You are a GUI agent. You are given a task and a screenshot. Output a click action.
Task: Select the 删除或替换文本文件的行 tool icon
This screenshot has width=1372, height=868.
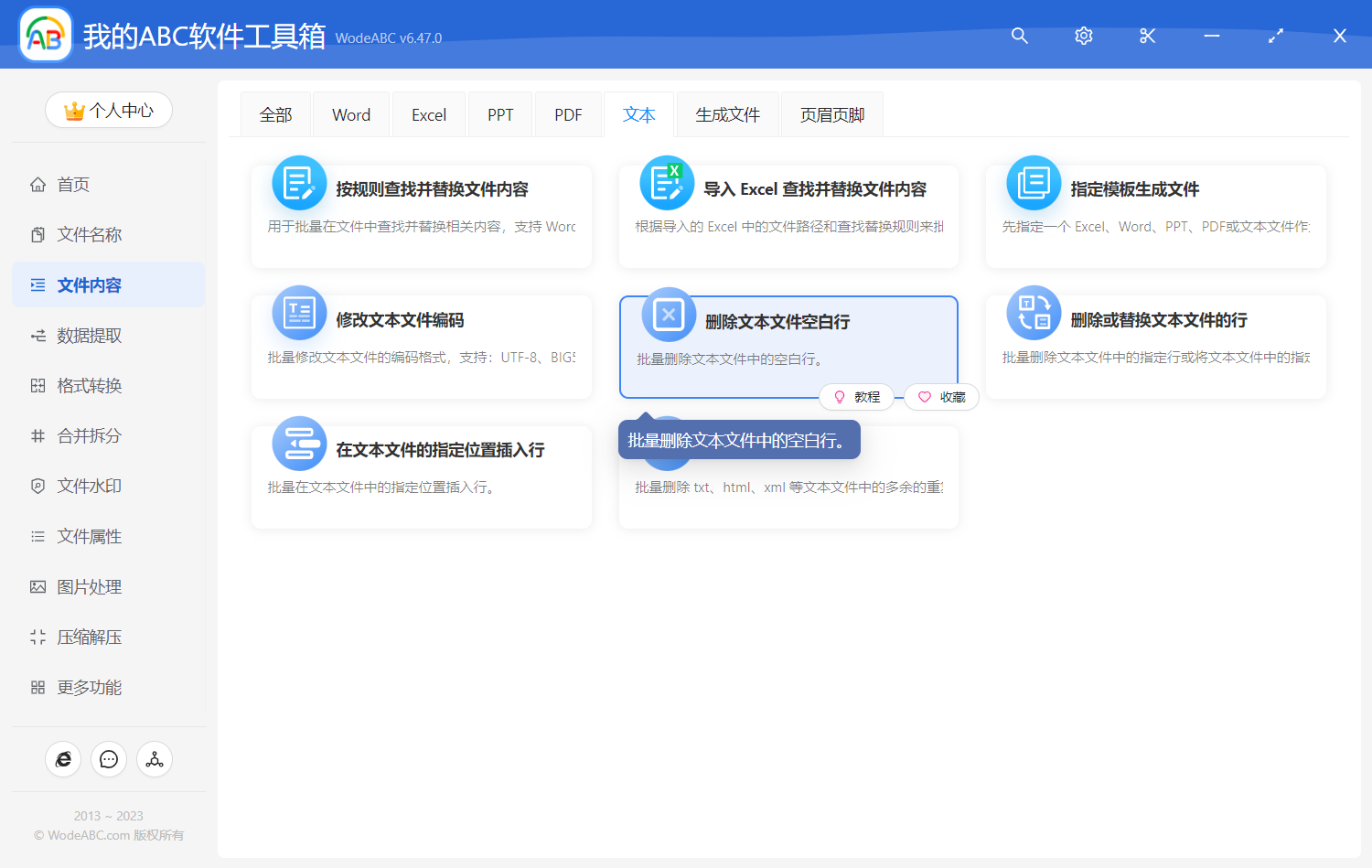point(1033,313)
